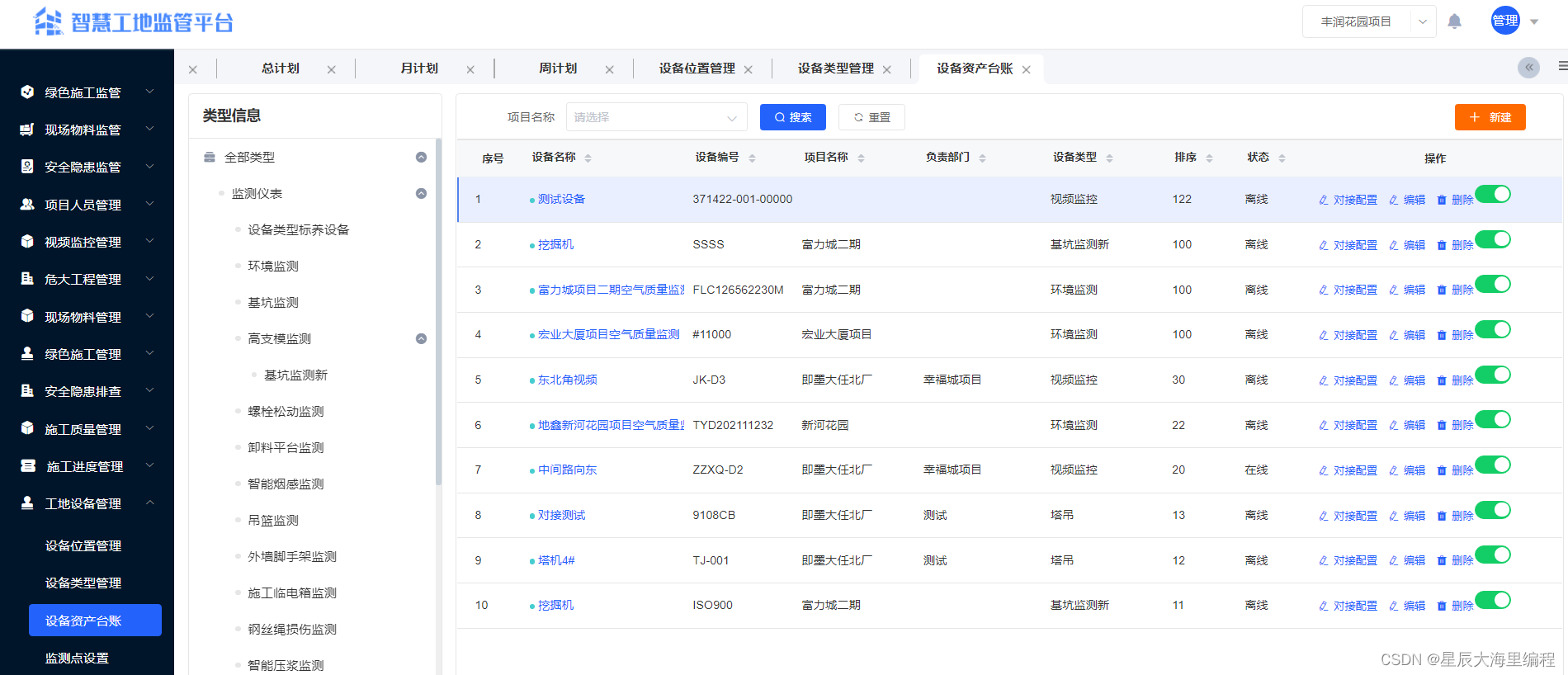Switch to the 周计划 tab
The image size is (1568, 675).
558,68
